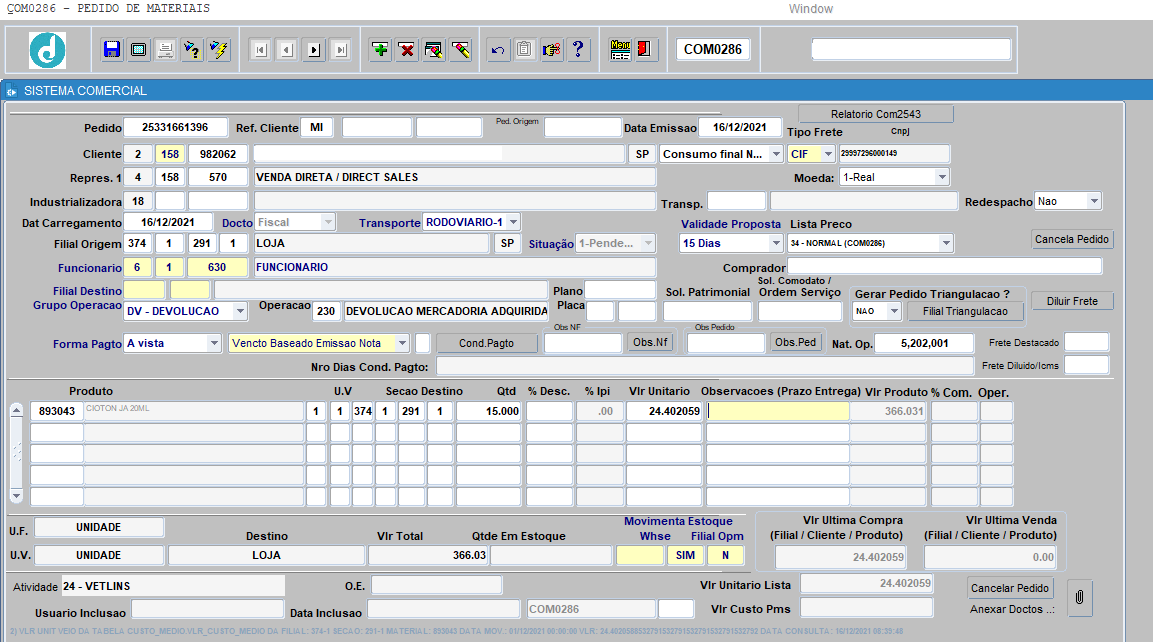The width and height of the screenshot is (1153, 642).
Task: Click the Filial Triangulacao button
Action: [x=965, y=311]
